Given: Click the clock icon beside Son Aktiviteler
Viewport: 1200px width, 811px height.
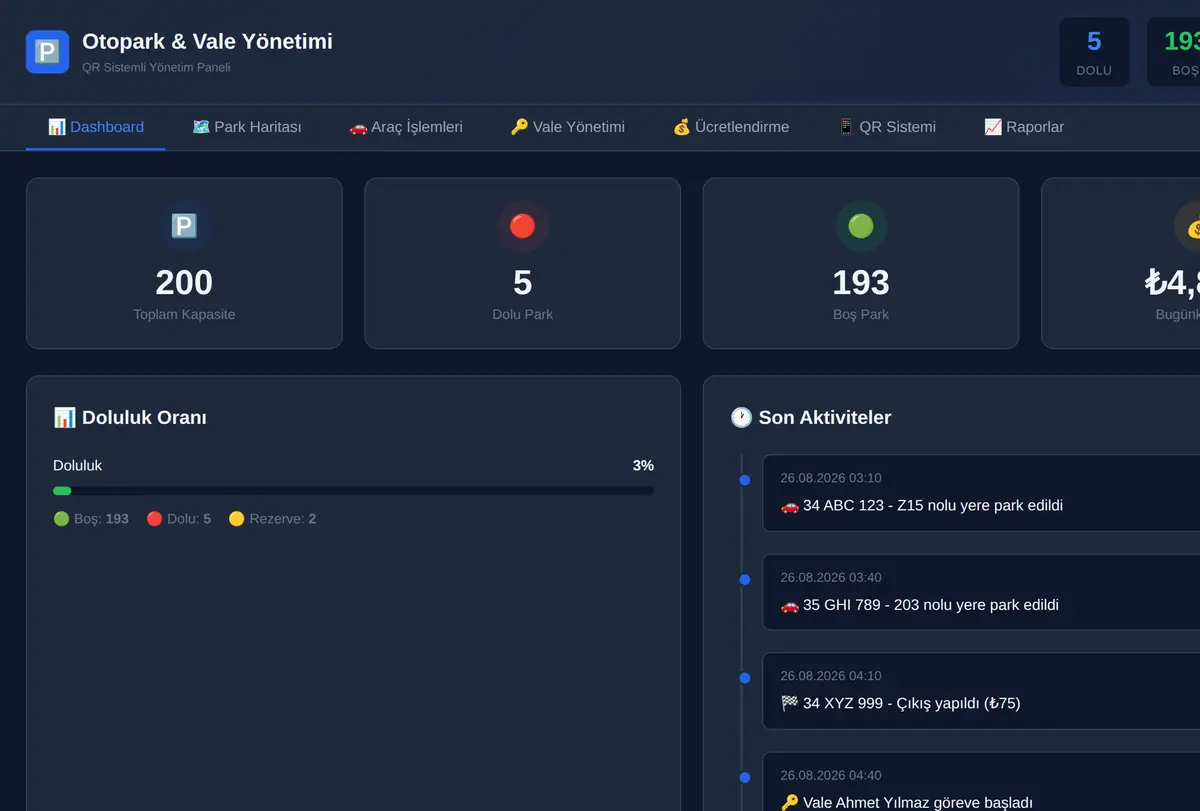Looking at the screenshot, I should coord(741,417).
